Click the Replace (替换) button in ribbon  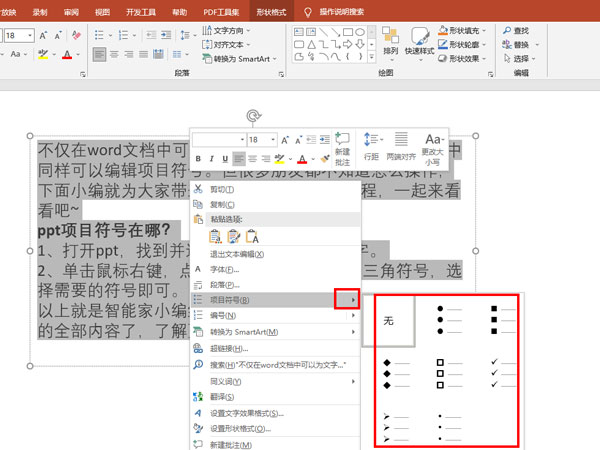(x=521, y=44)
